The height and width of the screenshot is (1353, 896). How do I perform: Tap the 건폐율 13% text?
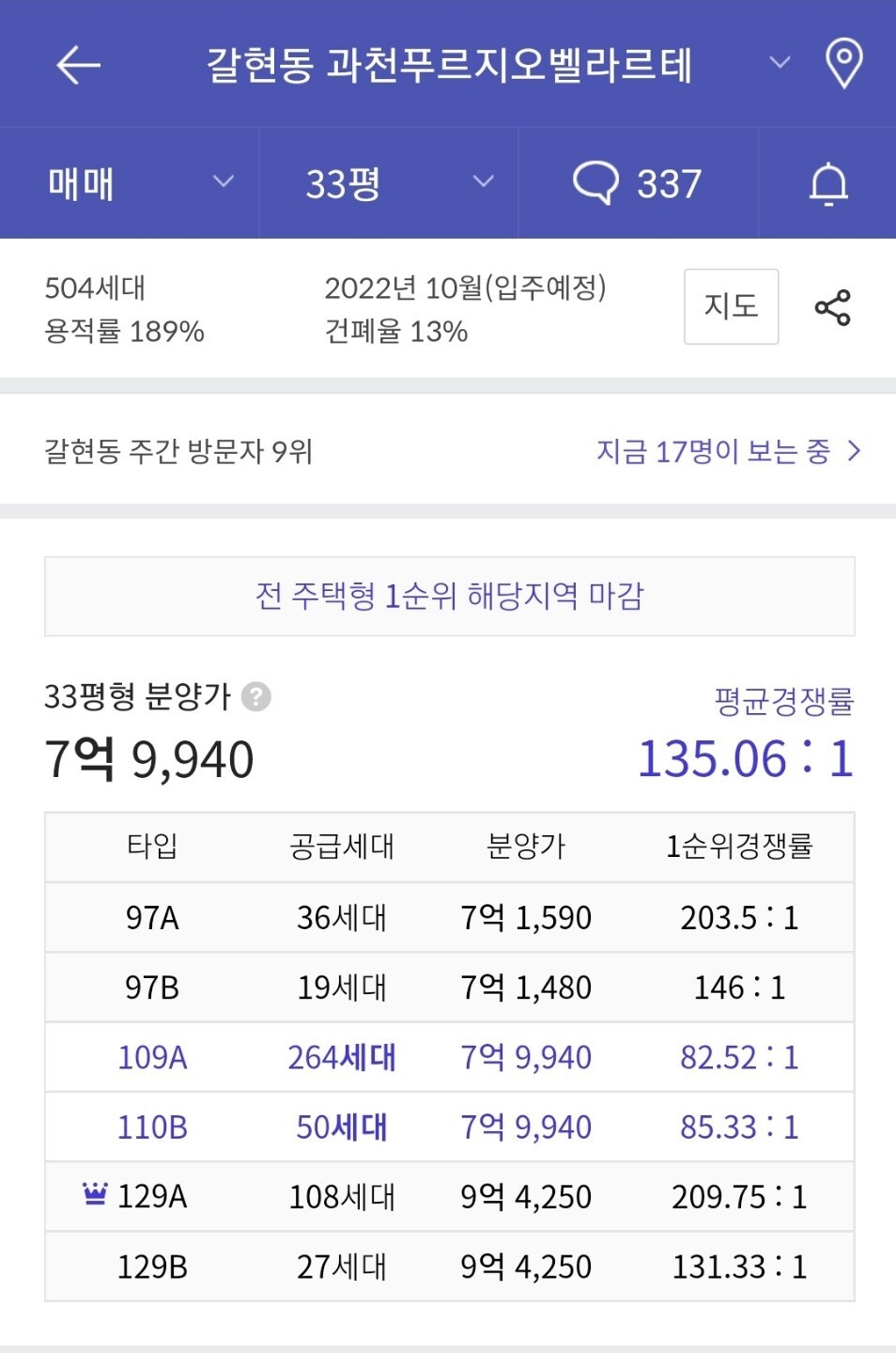click(x=396, y=332)
